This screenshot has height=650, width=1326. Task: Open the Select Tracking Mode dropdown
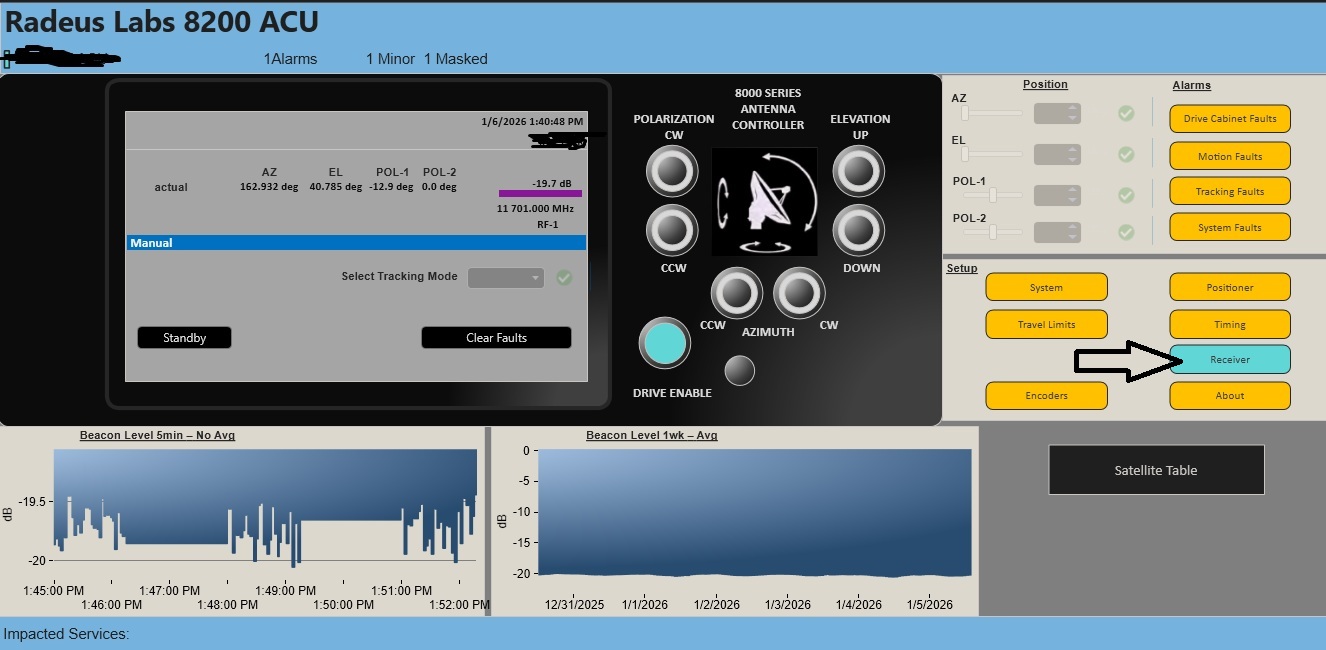(506, 277)
